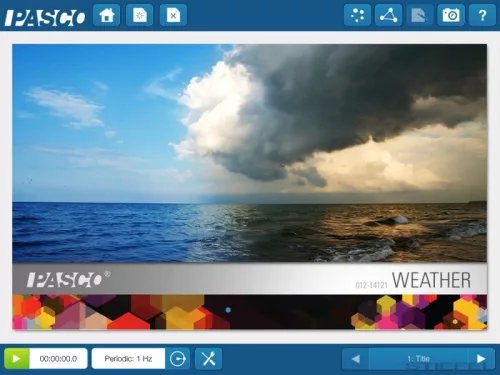Take a snapshot with camera icon

451,15
